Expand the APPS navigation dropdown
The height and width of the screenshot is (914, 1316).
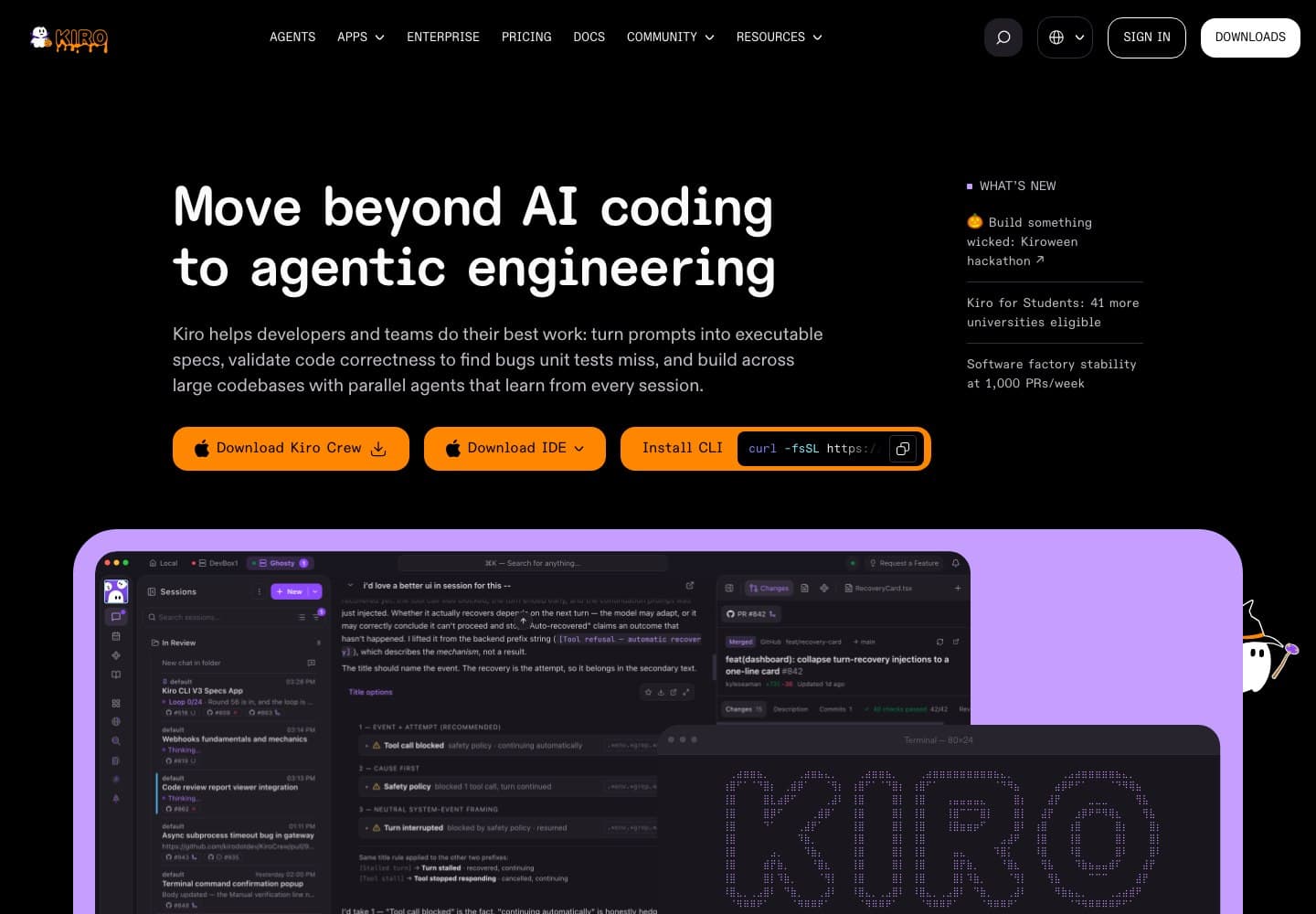tap(361, 37)
